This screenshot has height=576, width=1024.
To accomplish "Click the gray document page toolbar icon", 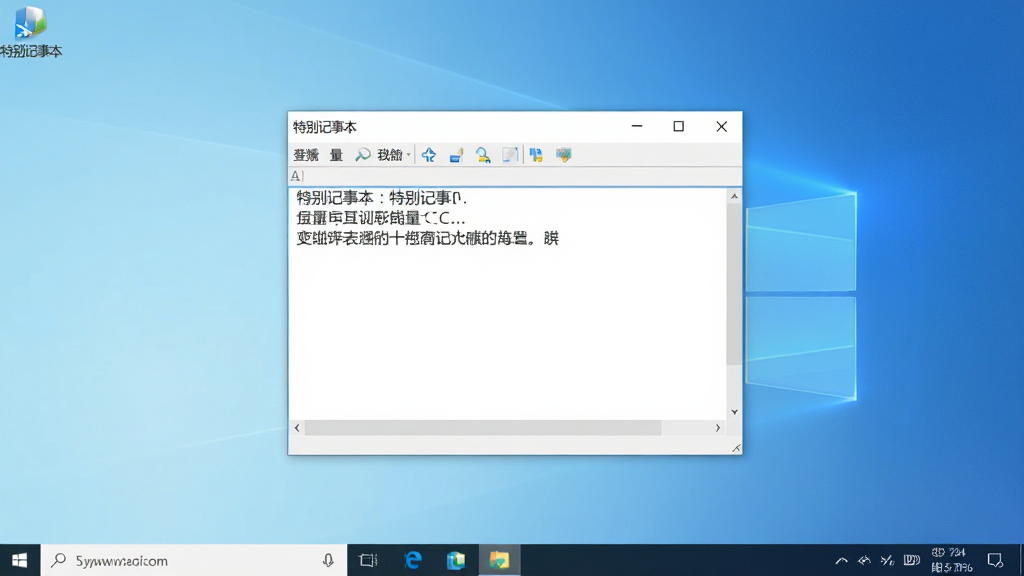I will pos(510,155).
